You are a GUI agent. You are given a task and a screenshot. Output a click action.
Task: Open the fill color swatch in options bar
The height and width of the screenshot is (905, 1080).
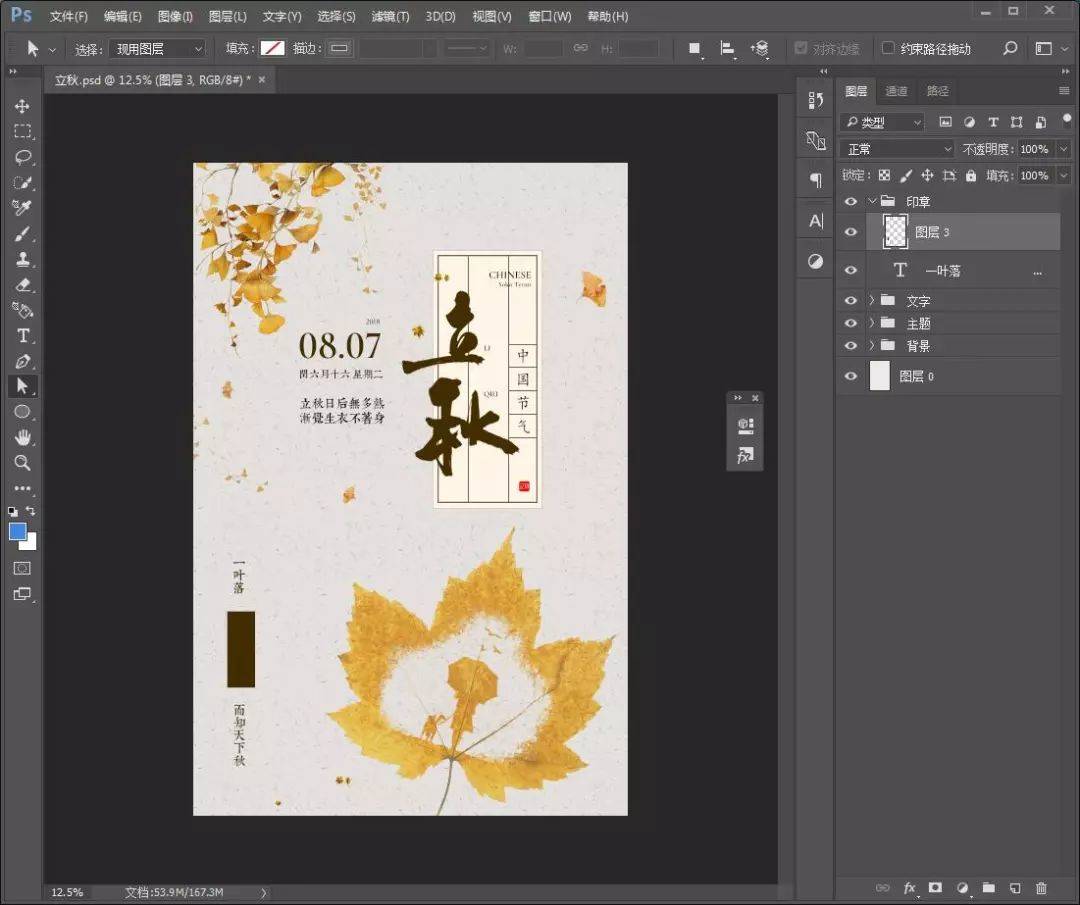click(272, 48)
